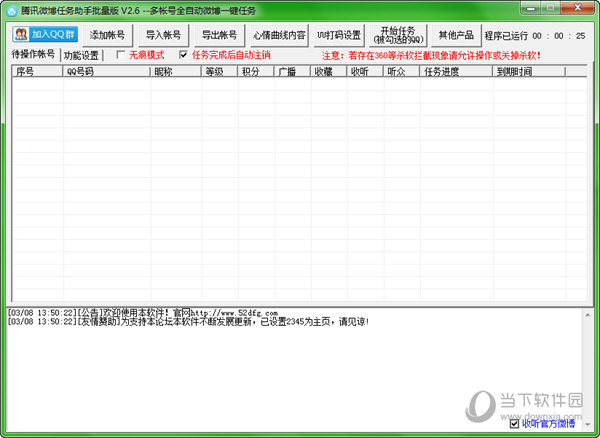The width and height of the screenshot is (600, 438).
Task: Click 导入帐号 to import accounts
Action: click(x=163, y=35)
